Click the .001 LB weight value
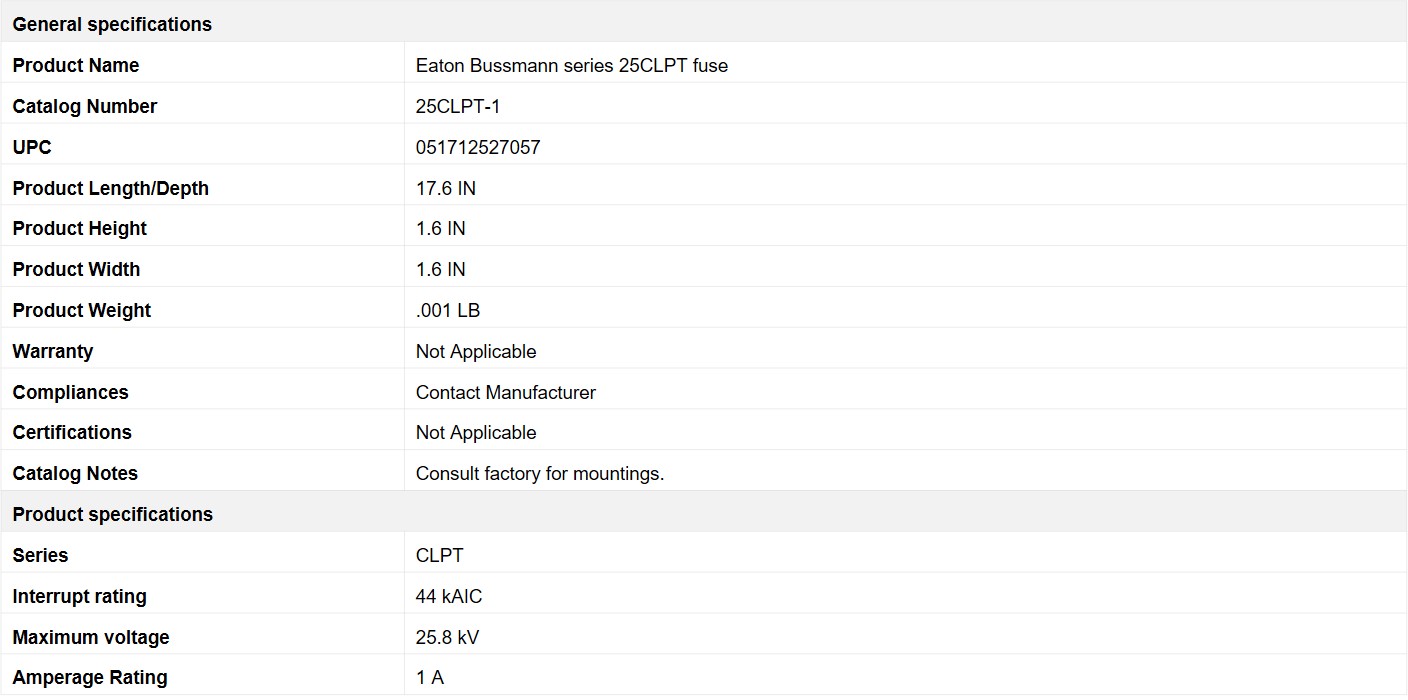 coord(447,310)
